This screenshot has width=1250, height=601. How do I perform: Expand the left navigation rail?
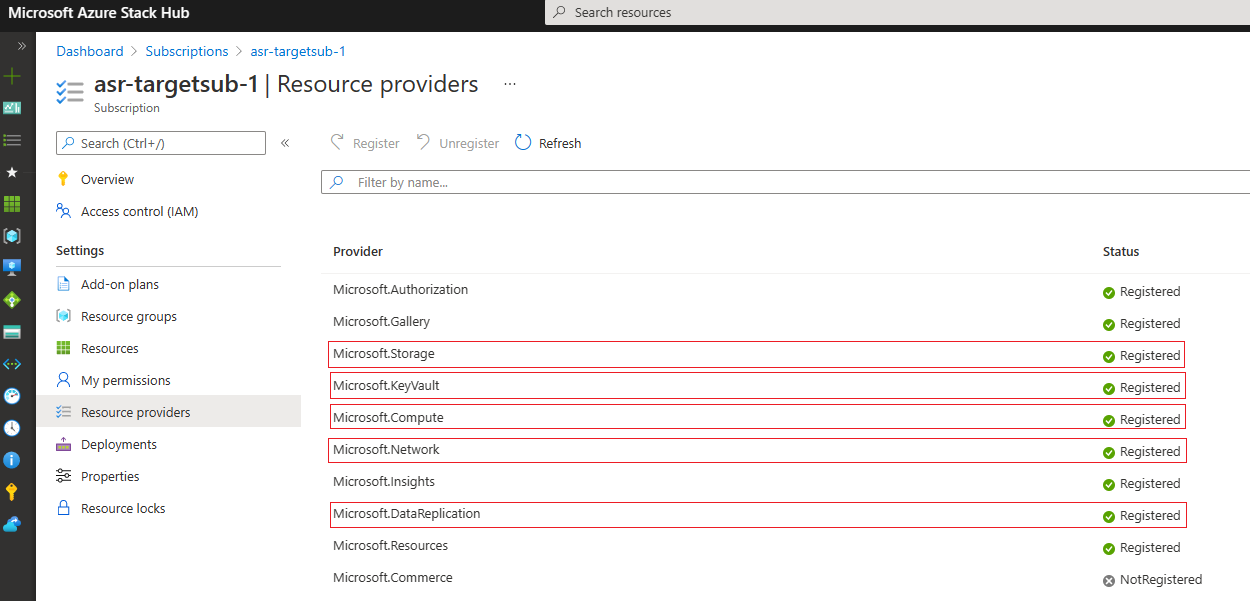pos(21,46)
